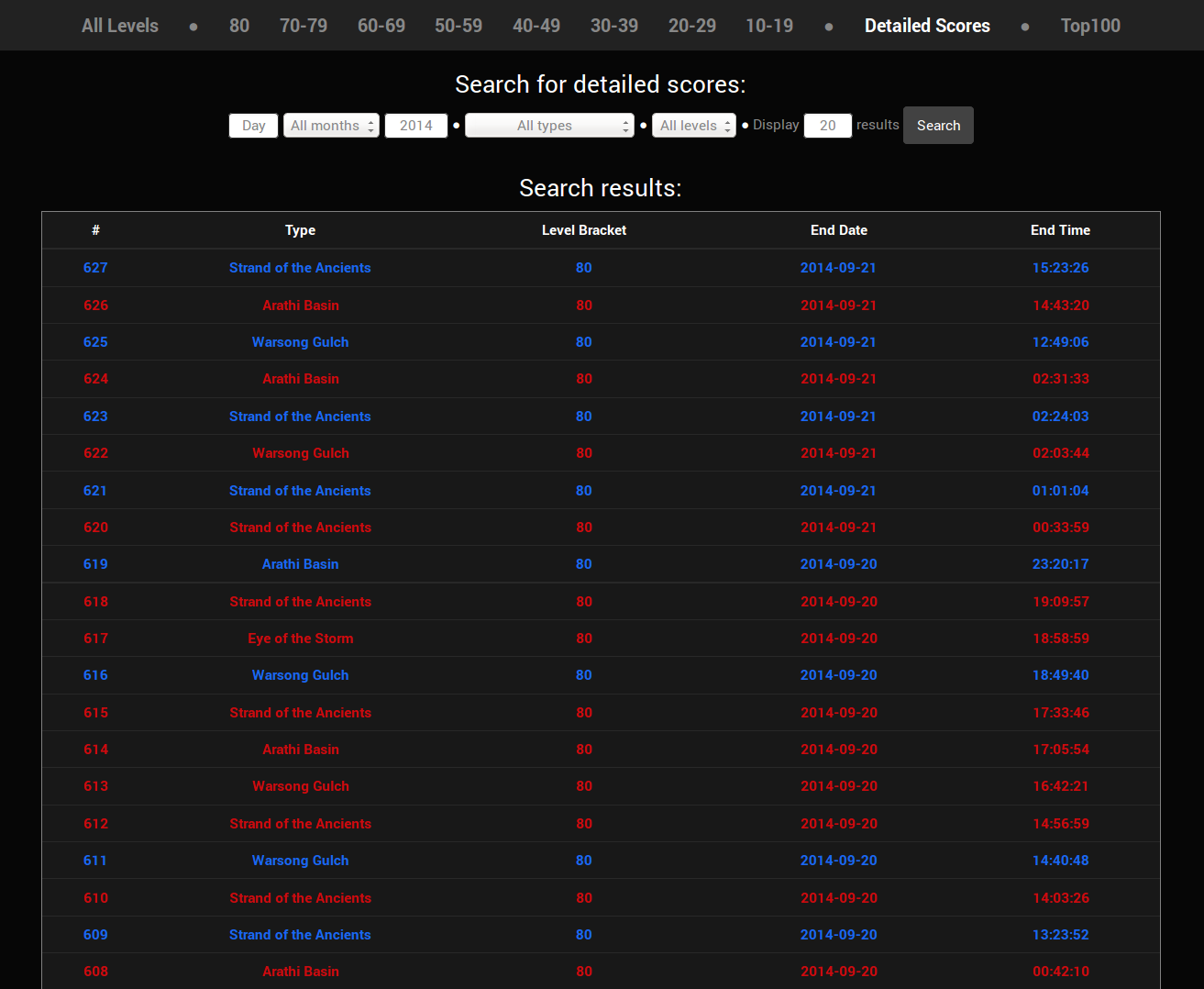Click end time 18:58:59

[1061, 639]
